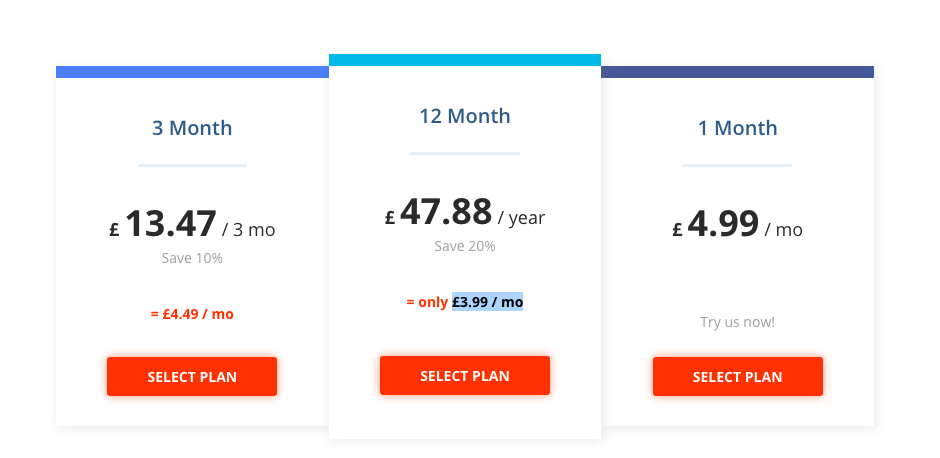Click the 3 Month plan title
940x458 pixels.
tap(192, 128)
